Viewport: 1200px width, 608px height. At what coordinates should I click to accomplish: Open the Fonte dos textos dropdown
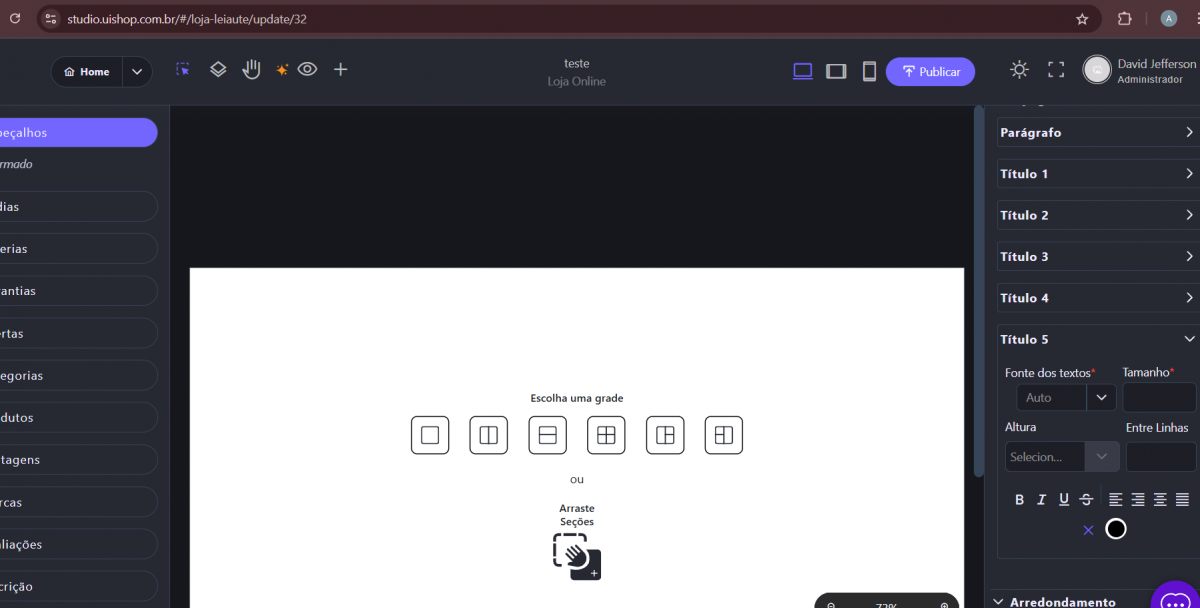1101,398
